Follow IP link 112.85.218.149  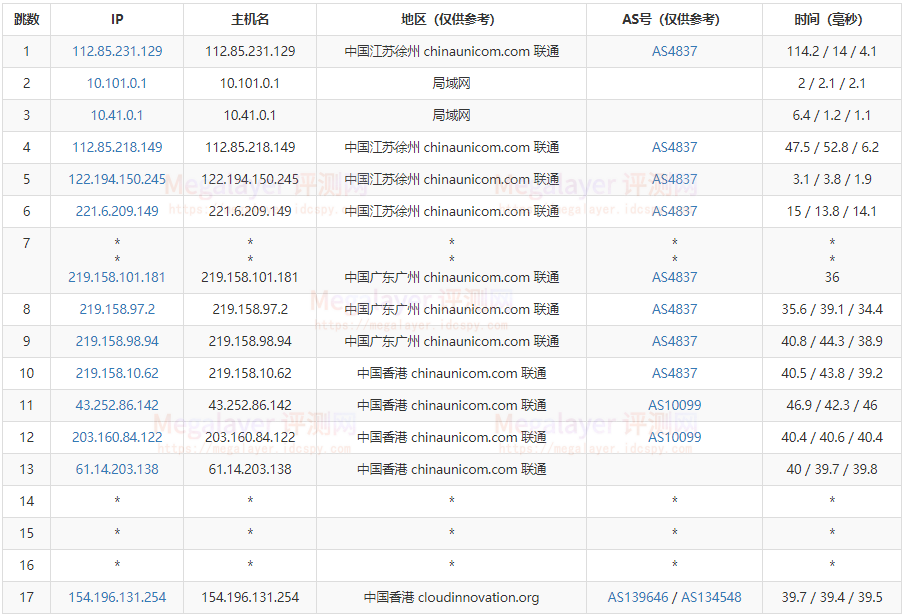point(117,147)
